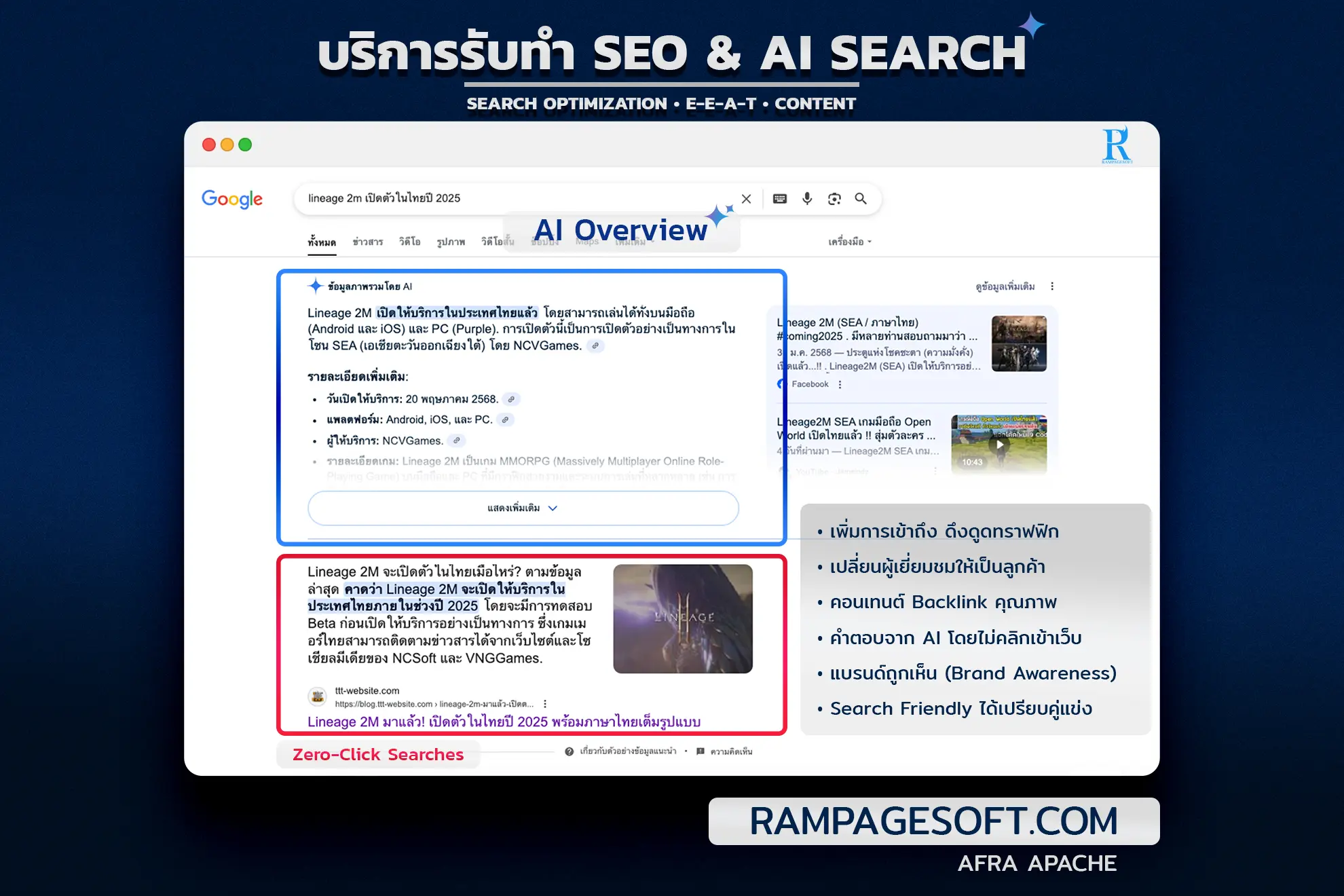1344x896 pixels.
Task: Play the 10:43 video thumbnail
Action: pos(998,444)
